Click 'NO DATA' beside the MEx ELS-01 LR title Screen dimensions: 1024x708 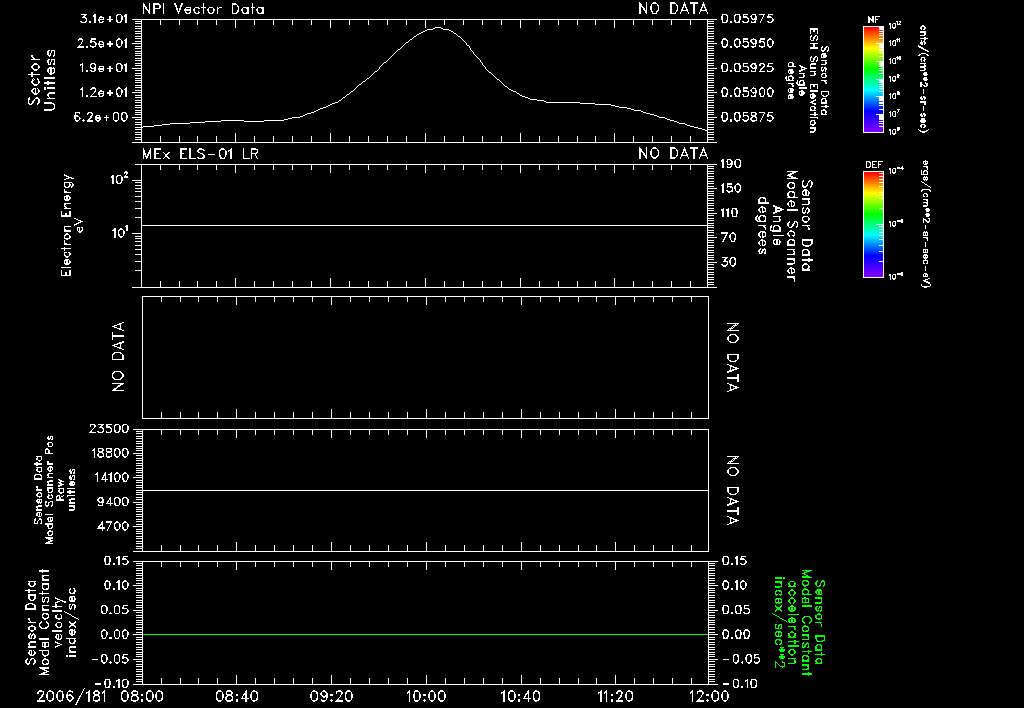coord(673,153)
